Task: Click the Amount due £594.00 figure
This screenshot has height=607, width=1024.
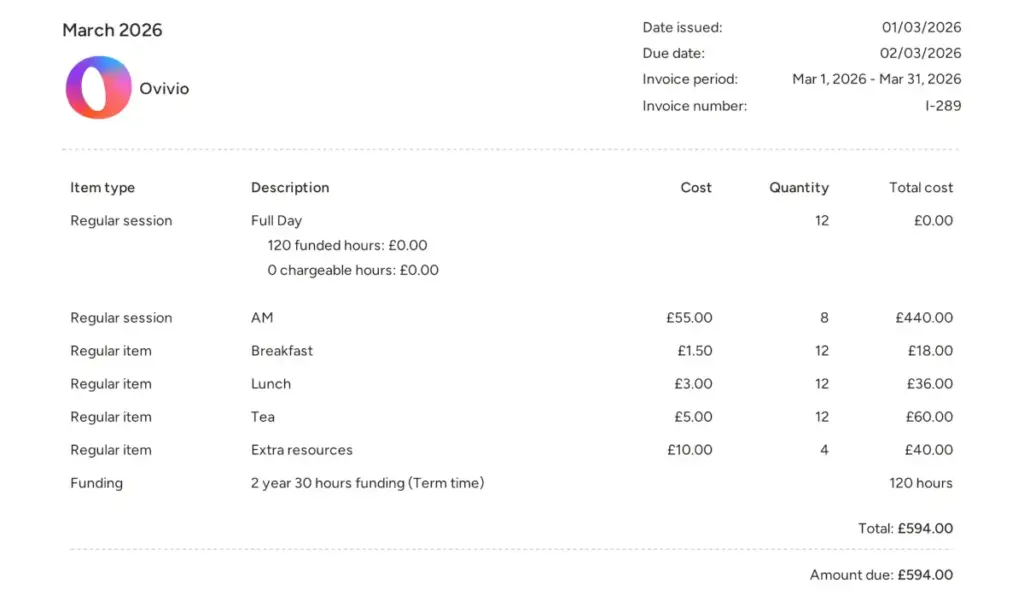Action: pyautogui.click(x=924, y=575)
